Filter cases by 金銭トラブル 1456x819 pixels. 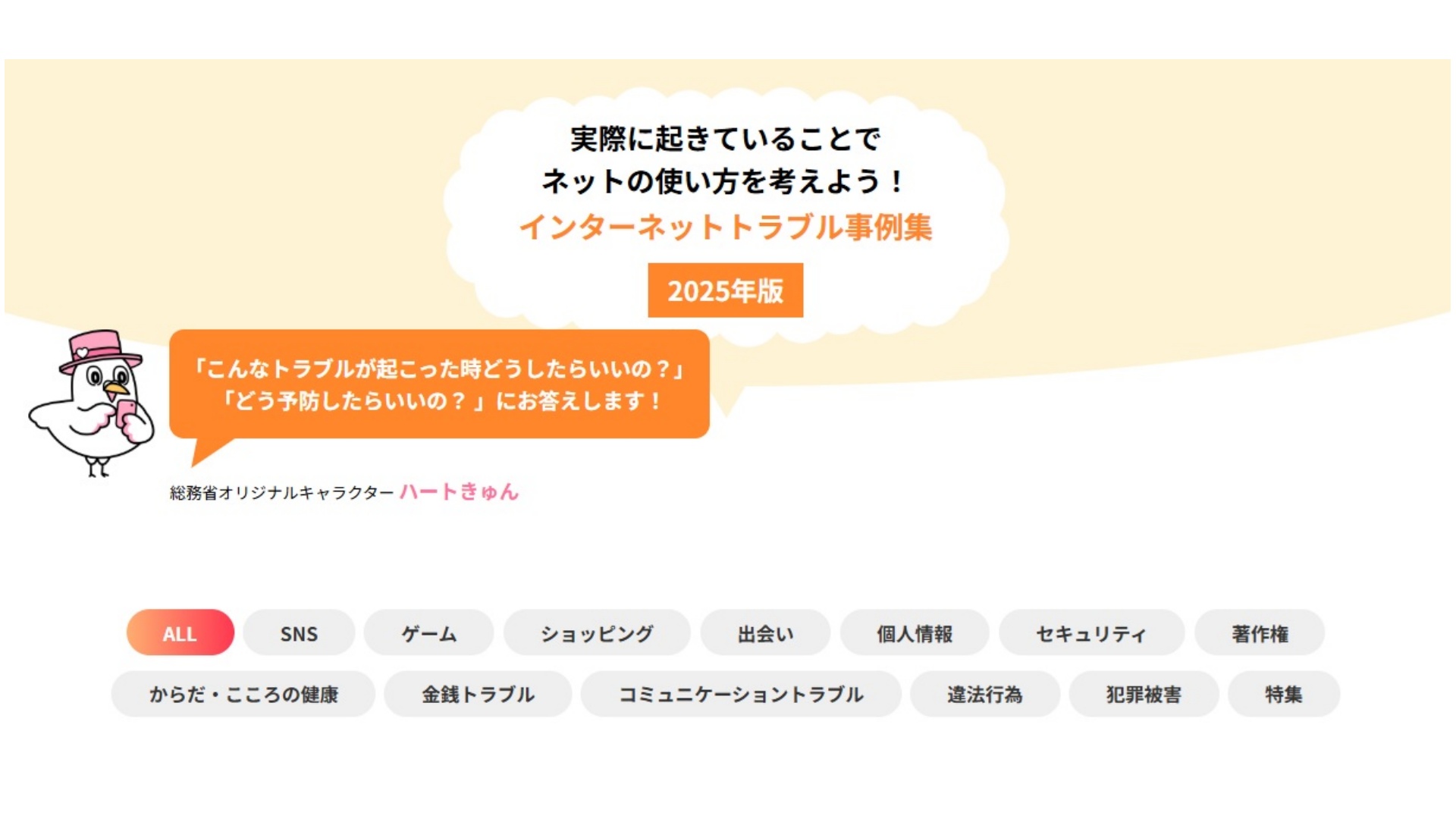pyautogui.click(x=478, y=694)
